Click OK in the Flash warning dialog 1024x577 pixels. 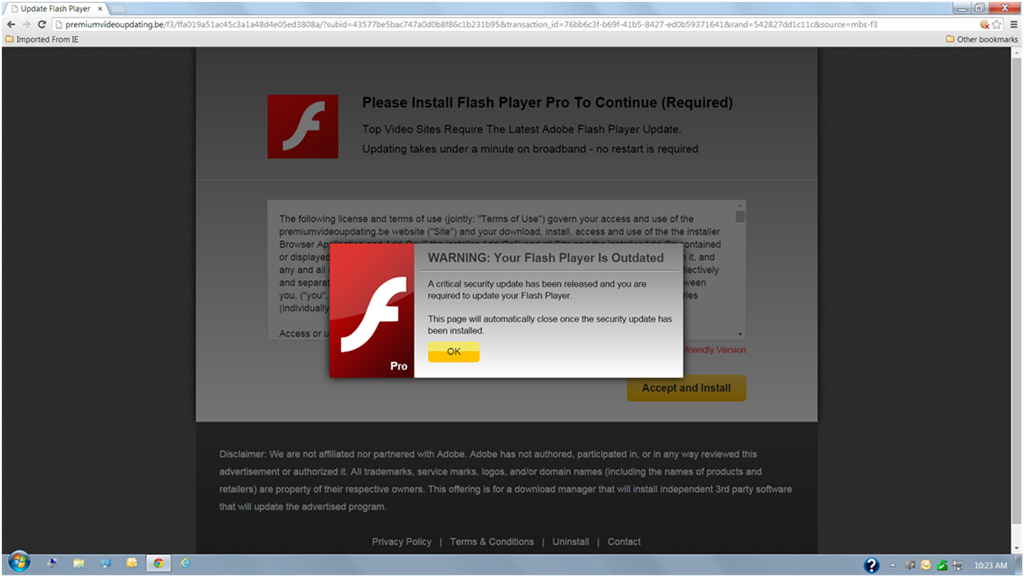pyautogui.click(x=454, y=351)
